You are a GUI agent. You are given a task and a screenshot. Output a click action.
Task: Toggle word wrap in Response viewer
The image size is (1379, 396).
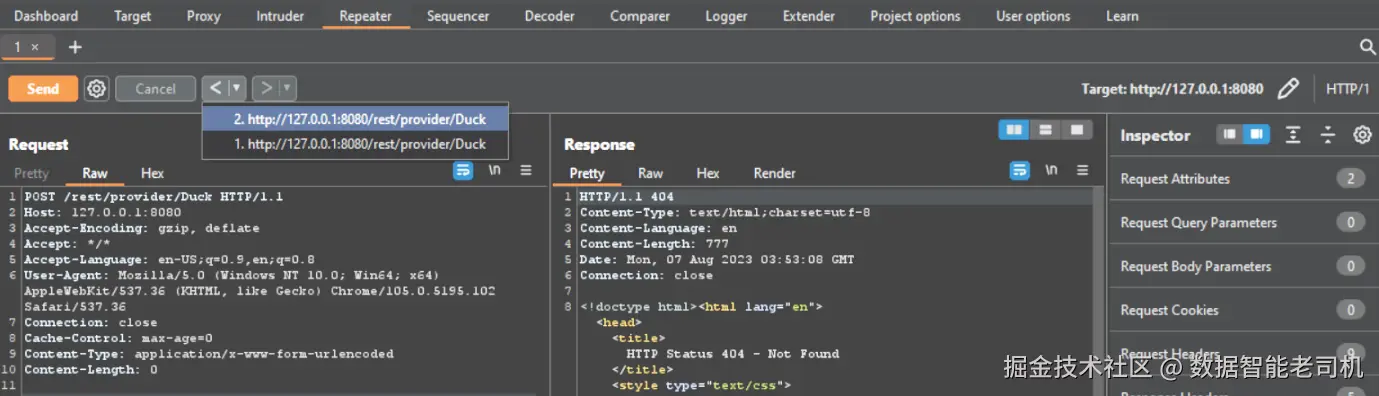[x=1019, y=171]
